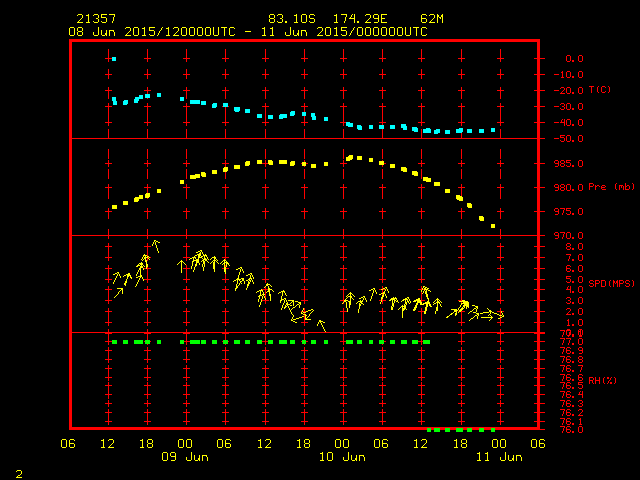640x480 pixels.
Task: Select the latitude value 83.10S
Action: 292,19
